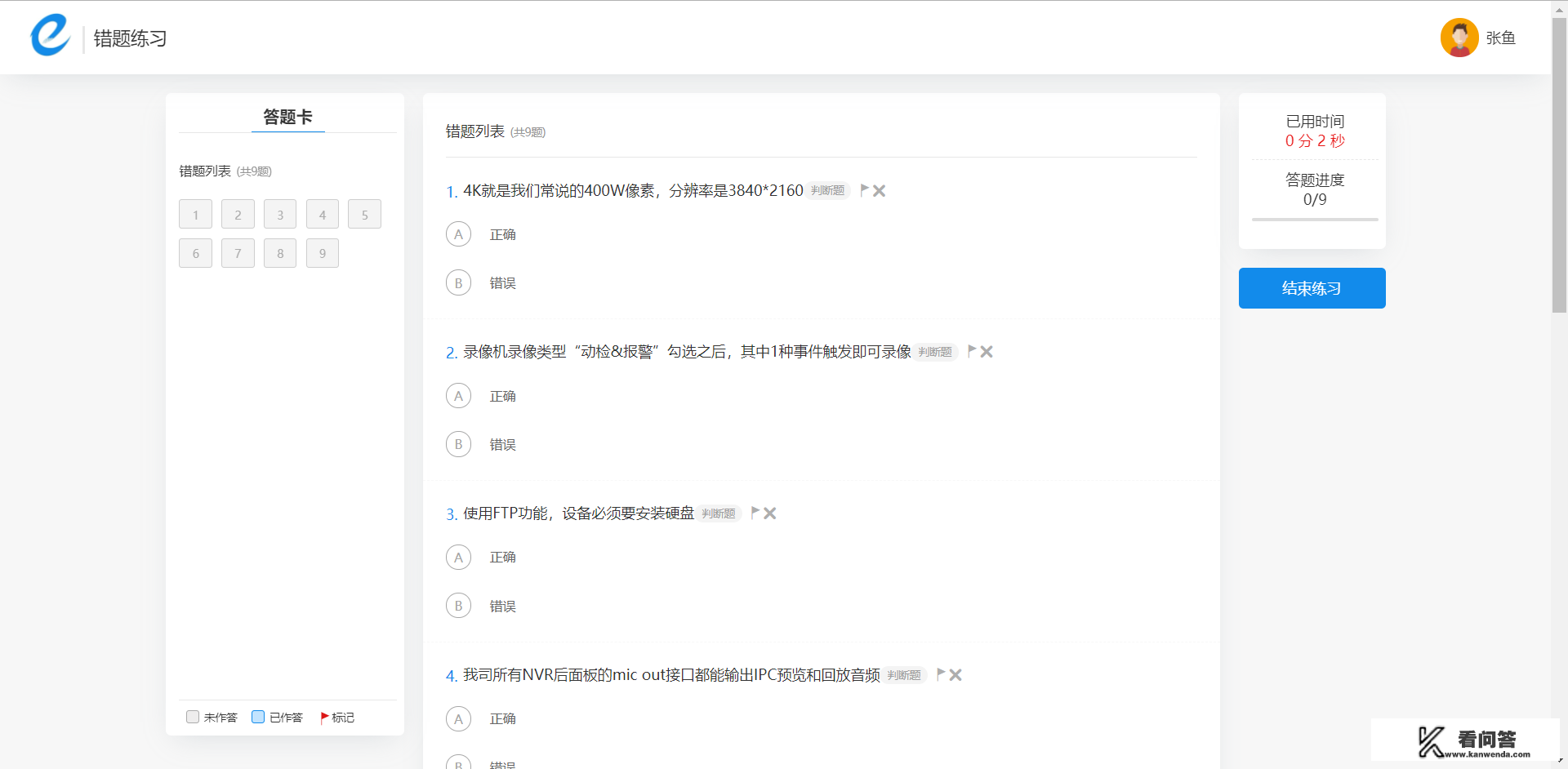Jump to question 5 in answer card
Image resolution: width=1568 pixels, height=769 pixels.
[x=364, y=215]
